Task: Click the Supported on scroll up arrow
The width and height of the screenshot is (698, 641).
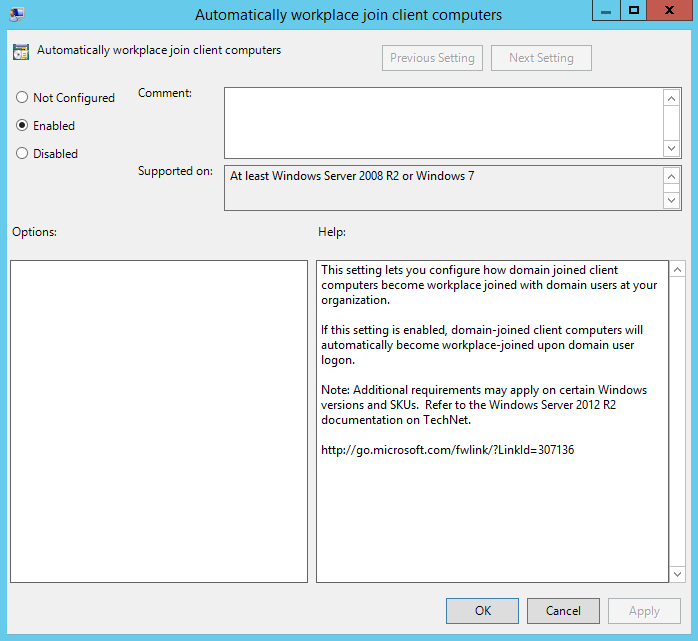Action: point(671,177)
